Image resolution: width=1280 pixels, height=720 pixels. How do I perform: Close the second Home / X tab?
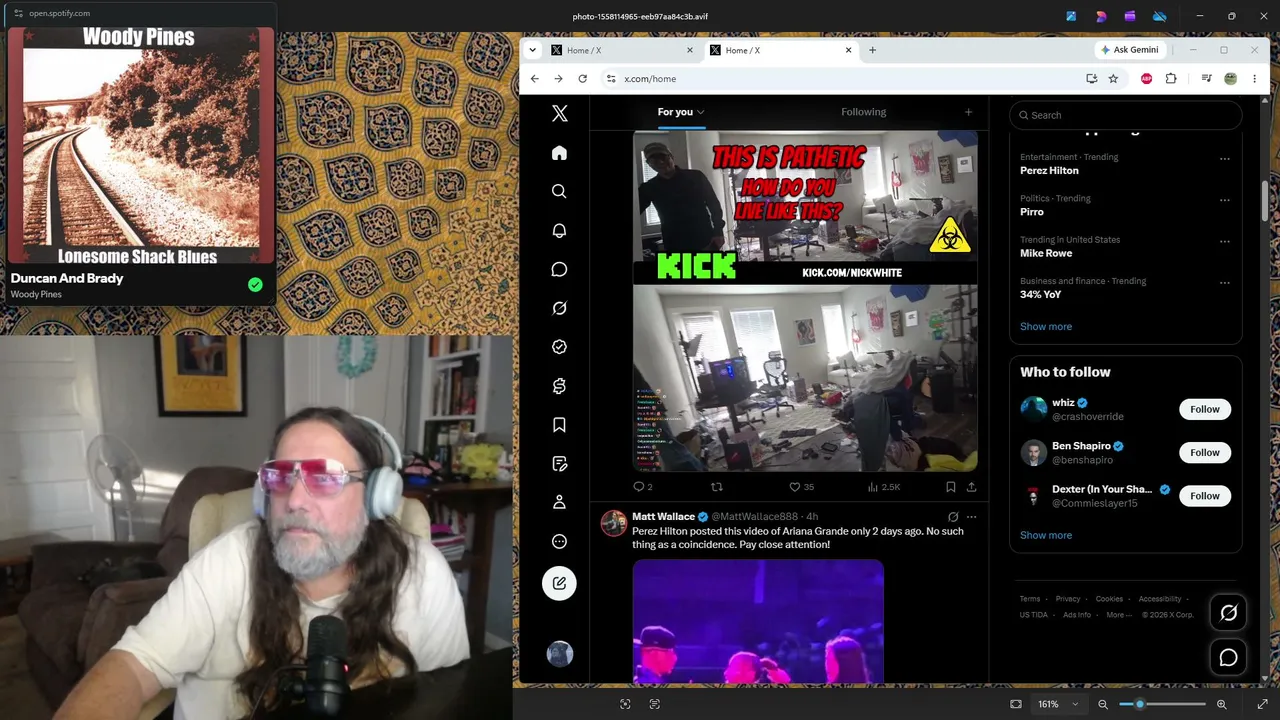click(849, 50)
